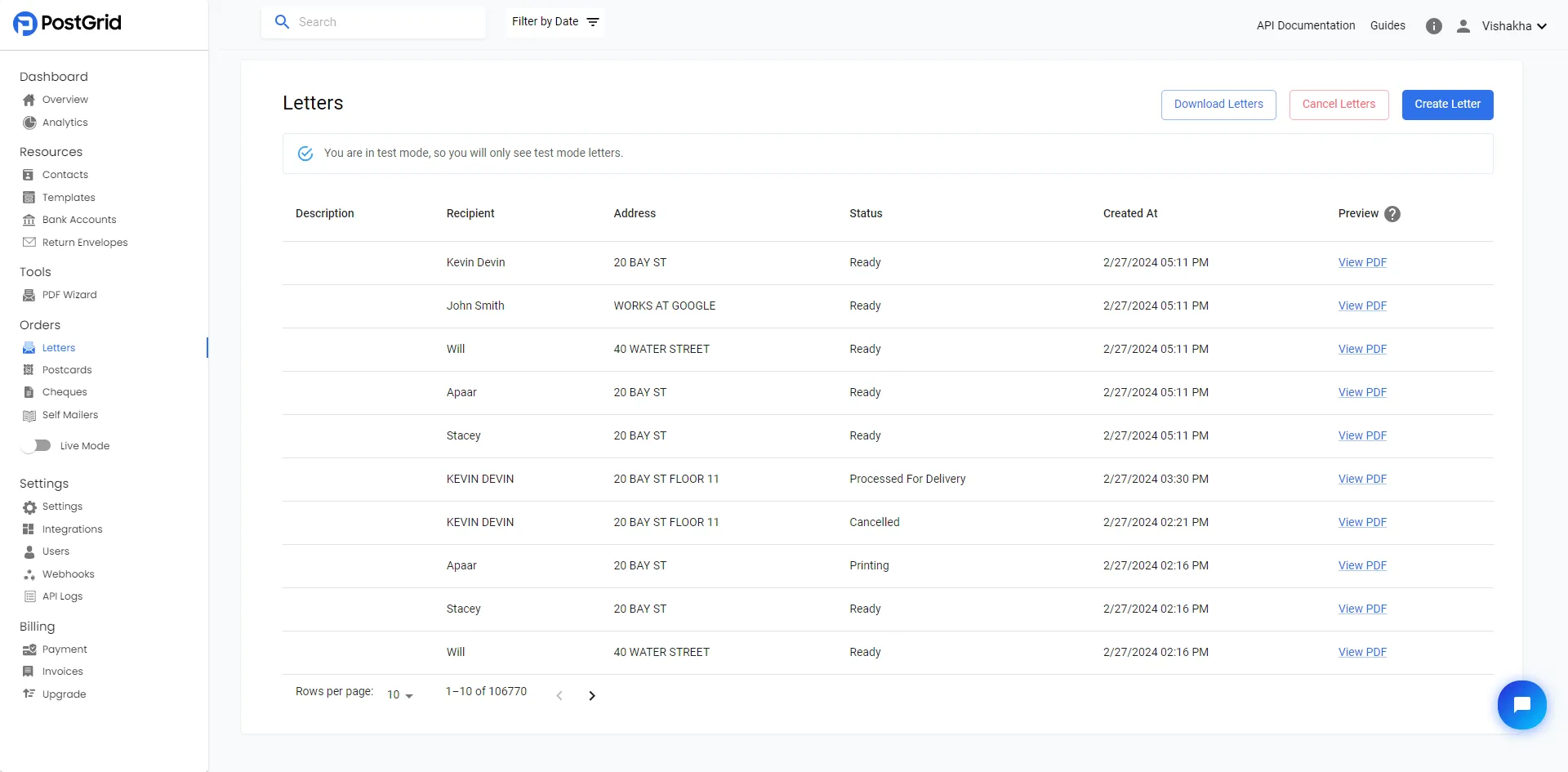Open the Webhooks settings icon
The width and height of the screenshot is (1568, 772).
(29, 573)
